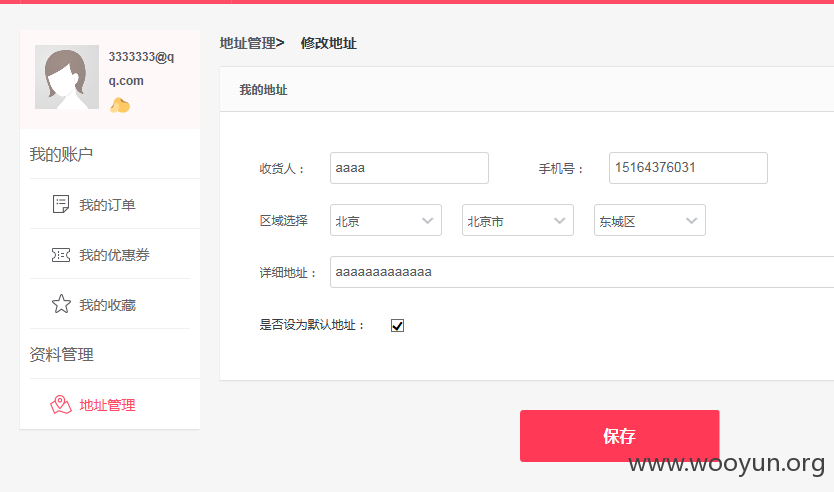Screen dimensions: 834x492
Task: Click the user avatar picture
Action: pos(67,77)
